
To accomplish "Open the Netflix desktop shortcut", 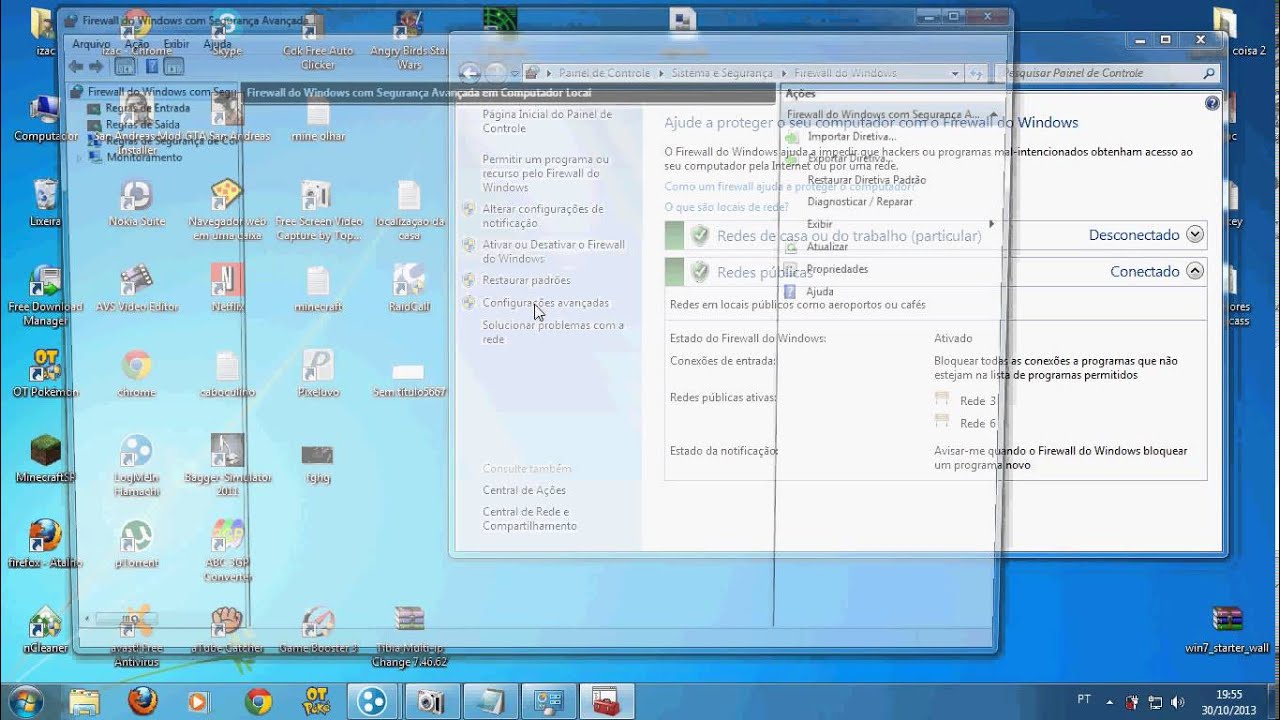I will coord(227,288).
